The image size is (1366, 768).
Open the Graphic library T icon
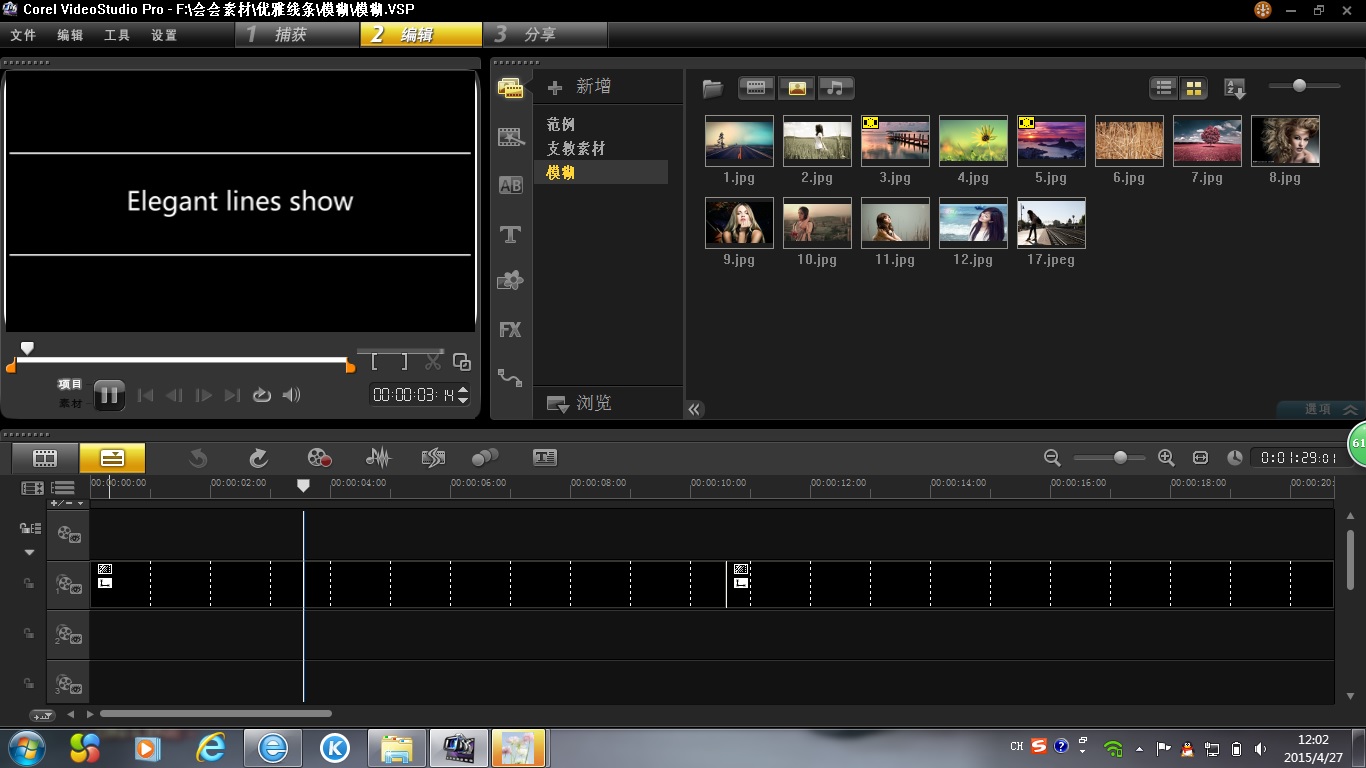[x=511, y=234]
